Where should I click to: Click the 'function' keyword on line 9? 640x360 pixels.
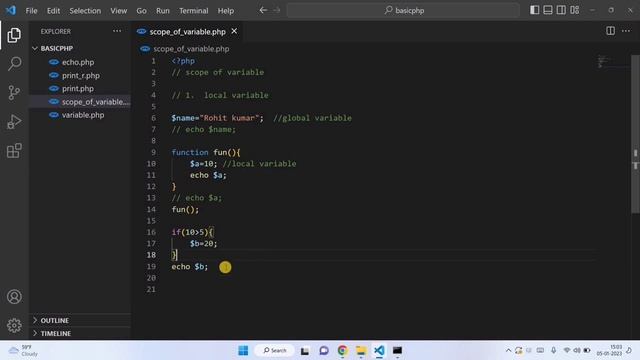[x=190, y=152]
